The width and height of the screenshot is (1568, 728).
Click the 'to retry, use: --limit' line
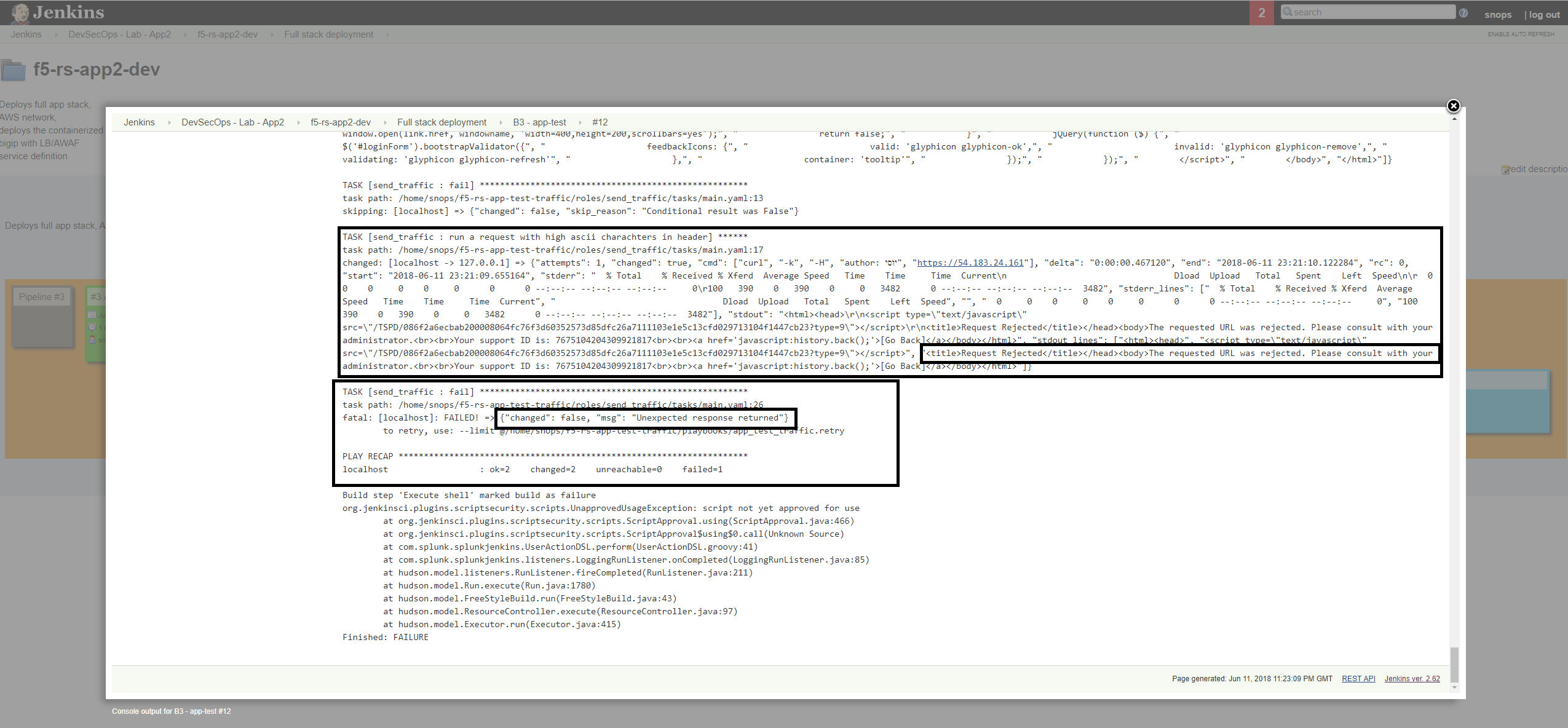point(614,430)
